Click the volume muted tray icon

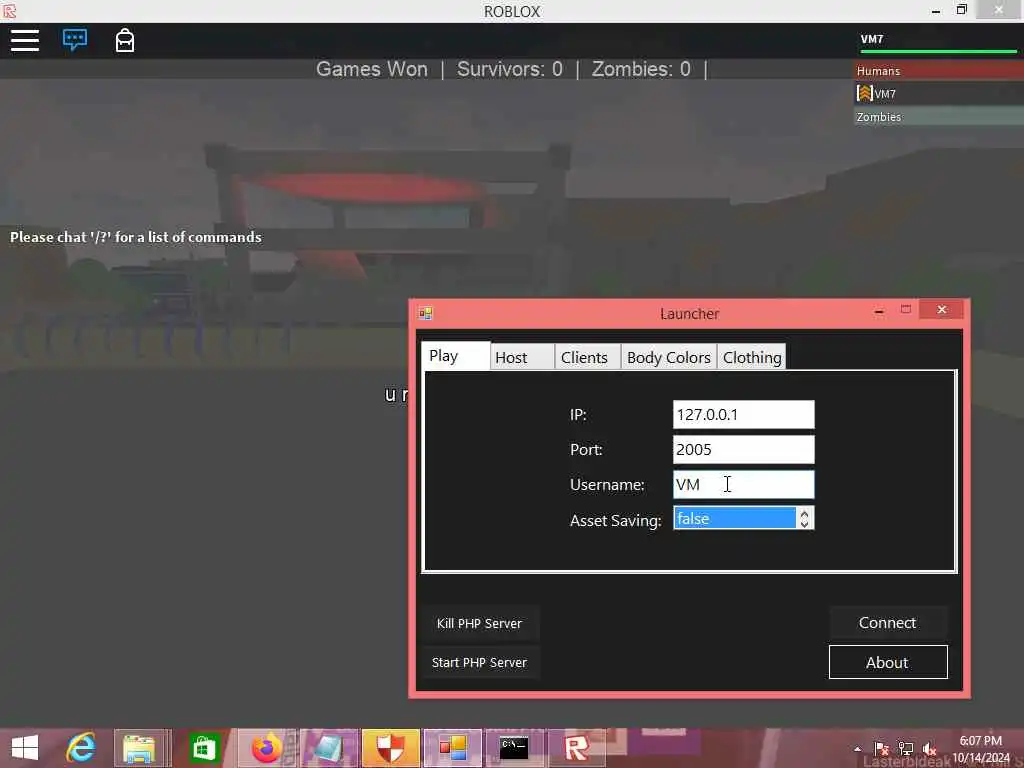[x=929, y=749]
